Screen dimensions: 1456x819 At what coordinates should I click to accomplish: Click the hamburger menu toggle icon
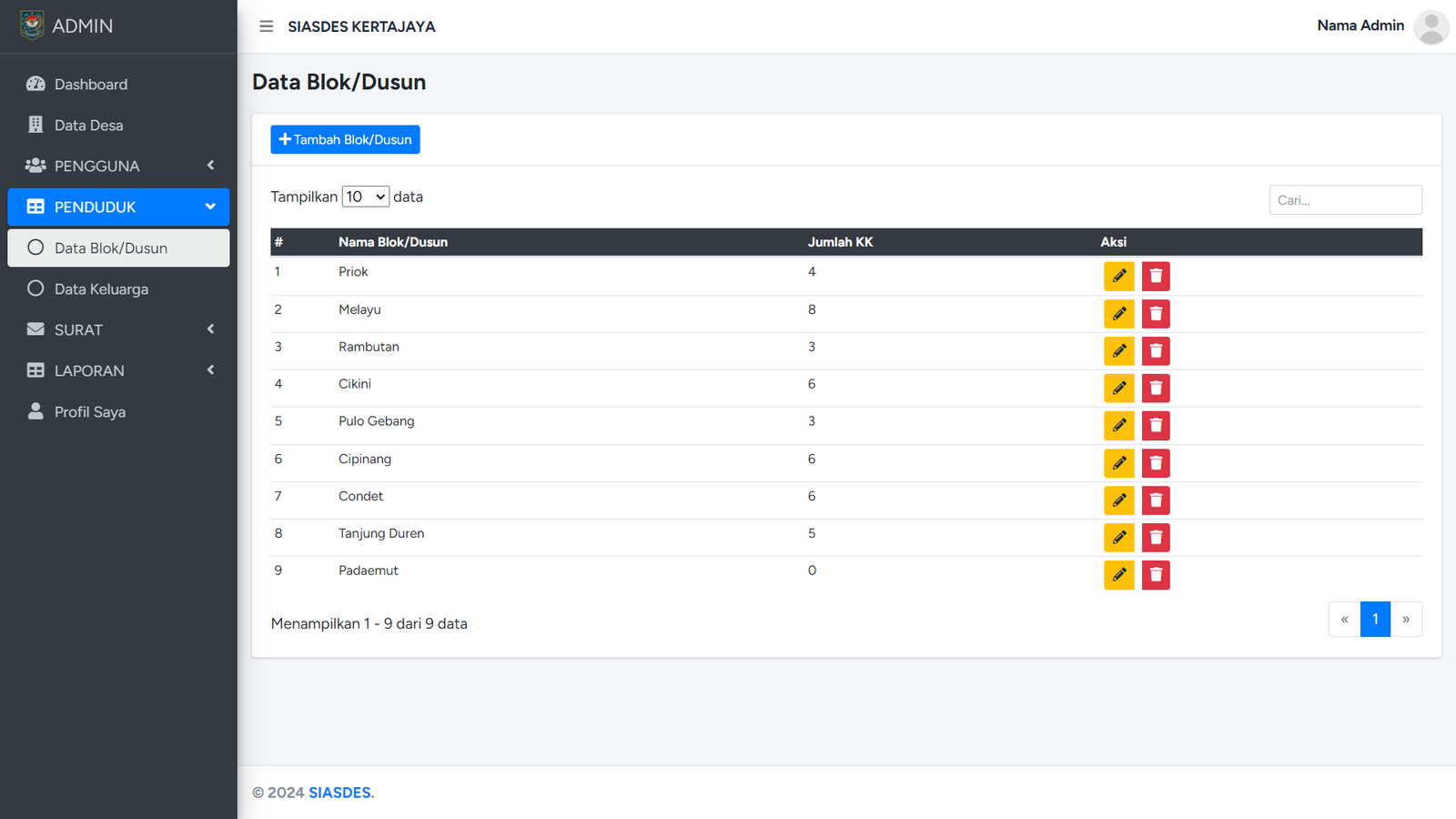pyautogui.click(x=266, y=26)
